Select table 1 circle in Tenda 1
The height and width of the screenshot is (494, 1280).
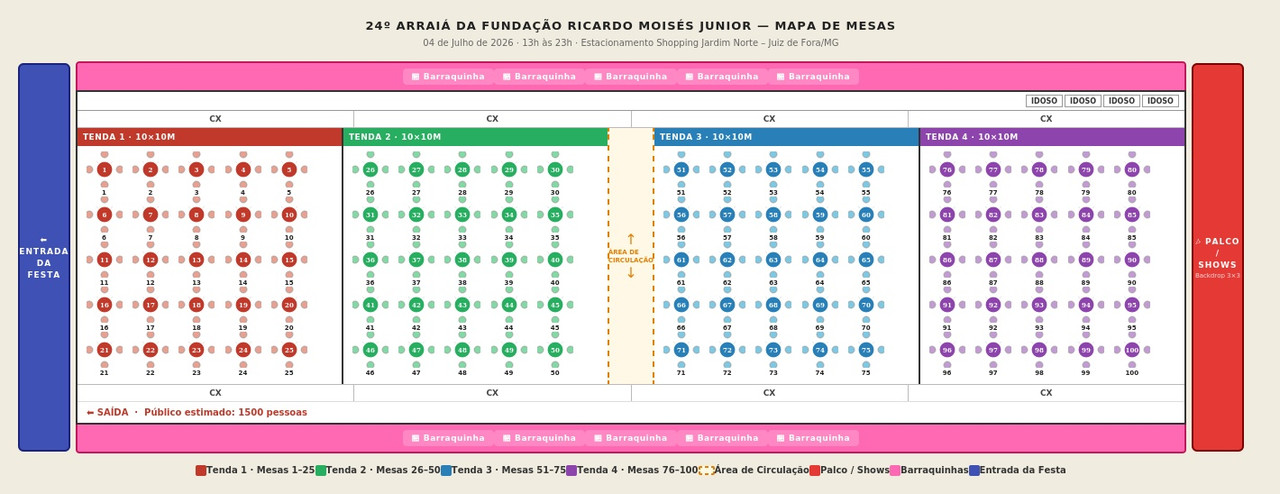click(104, 170)
